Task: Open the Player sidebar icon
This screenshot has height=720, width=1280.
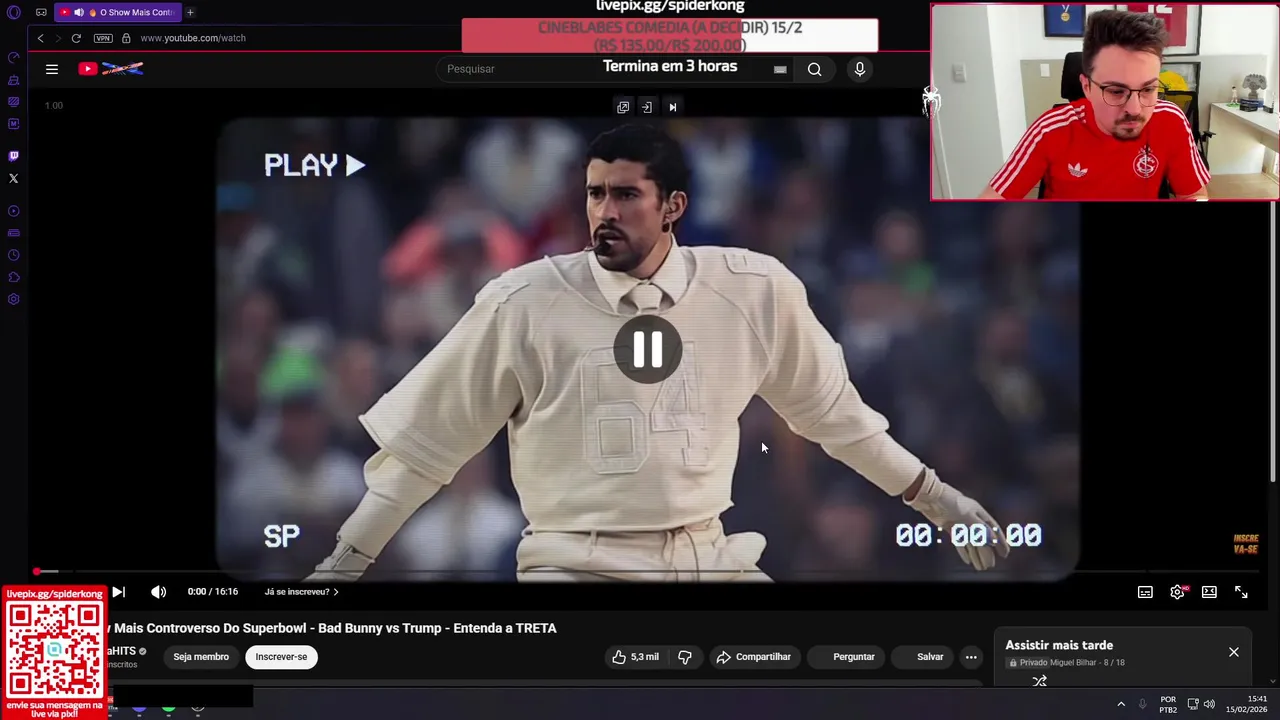Action: [x=13, y=211]
